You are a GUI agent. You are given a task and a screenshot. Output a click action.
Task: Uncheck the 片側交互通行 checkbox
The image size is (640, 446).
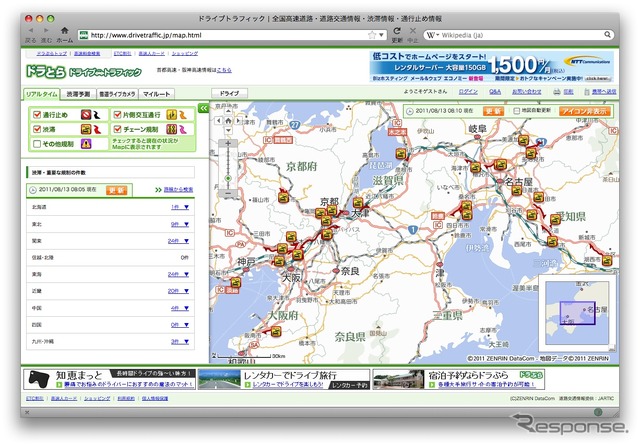pyautogui.click(x=118, y=115)
